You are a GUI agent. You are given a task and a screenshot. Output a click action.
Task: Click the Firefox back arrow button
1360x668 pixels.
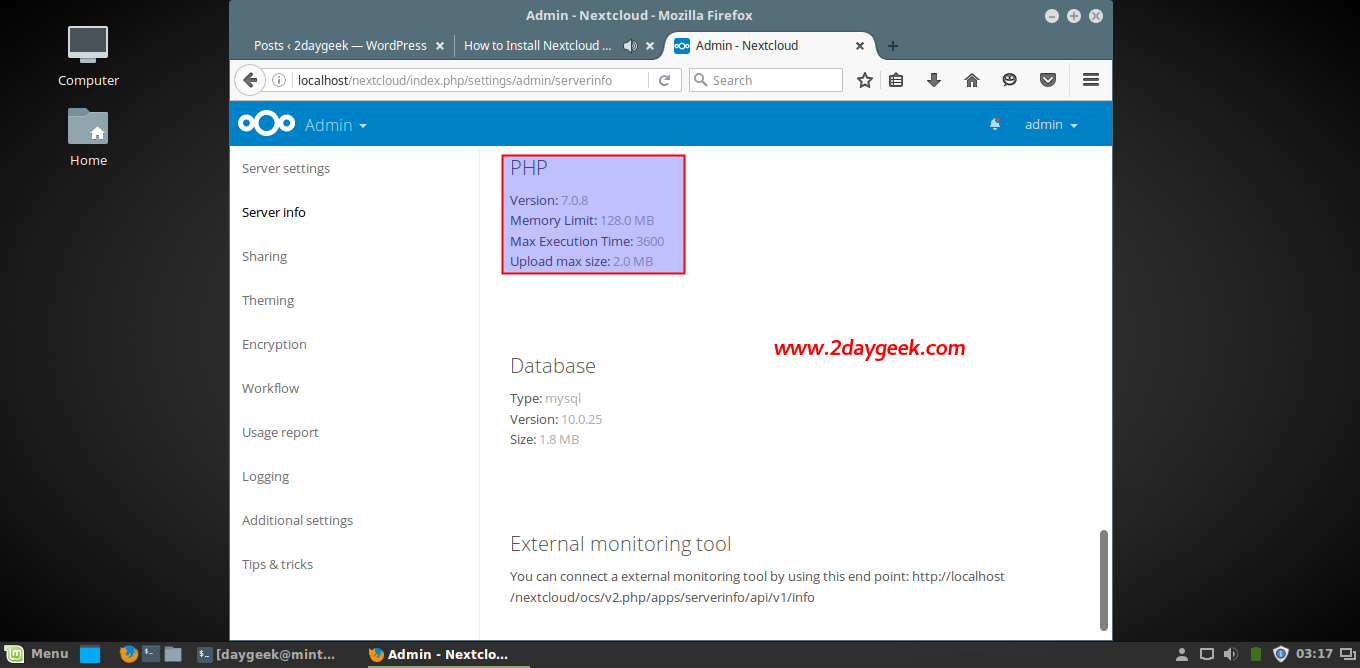pos(250,80)
